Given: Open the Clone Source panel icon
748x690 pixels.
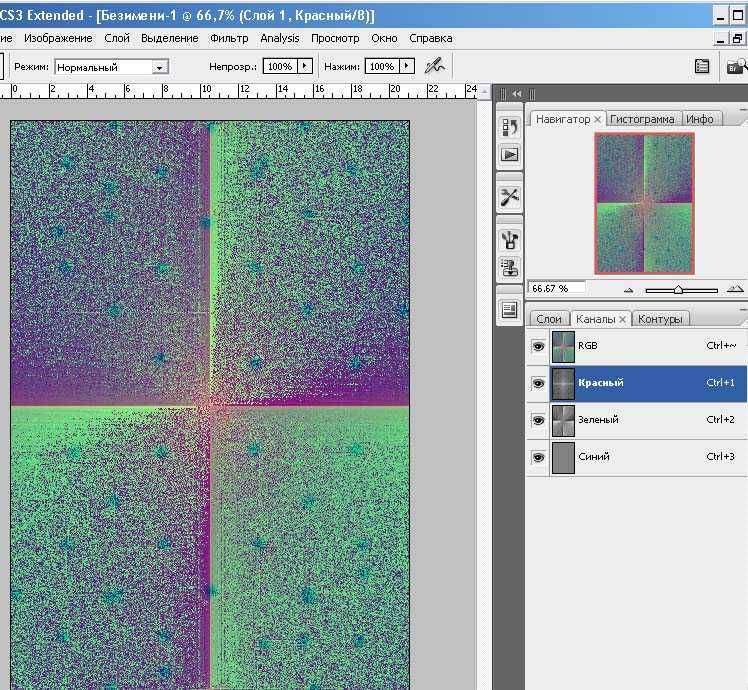Looking at the screenshot, I should click(x=510, y=268).
